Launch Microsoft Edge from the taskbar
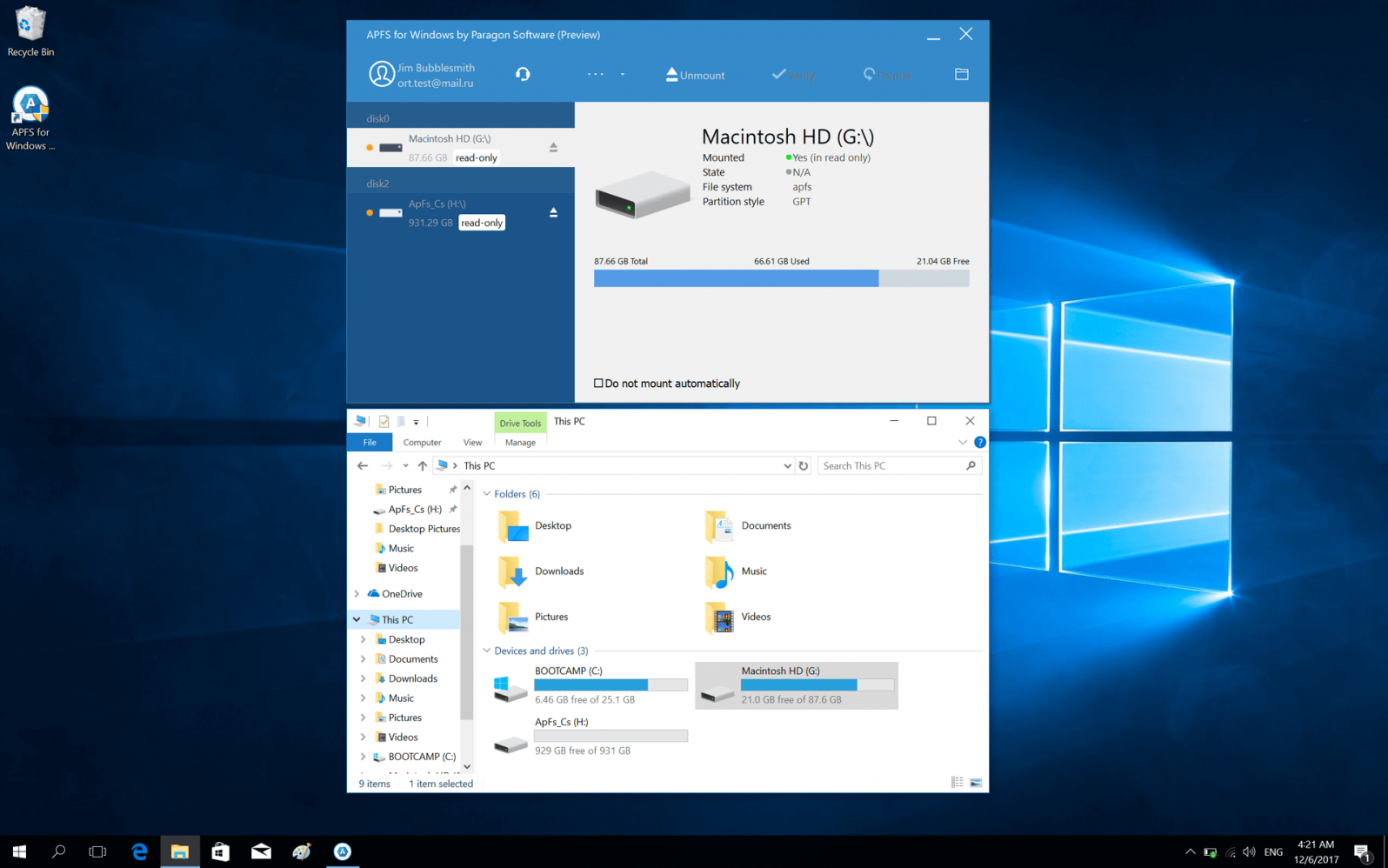 139,851
